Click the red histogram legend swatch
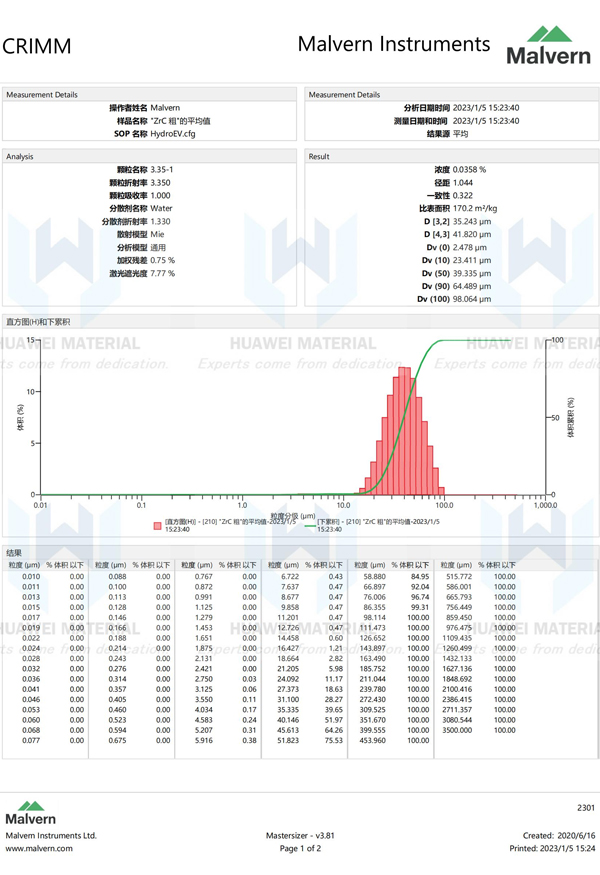 (x=157, y=524)
